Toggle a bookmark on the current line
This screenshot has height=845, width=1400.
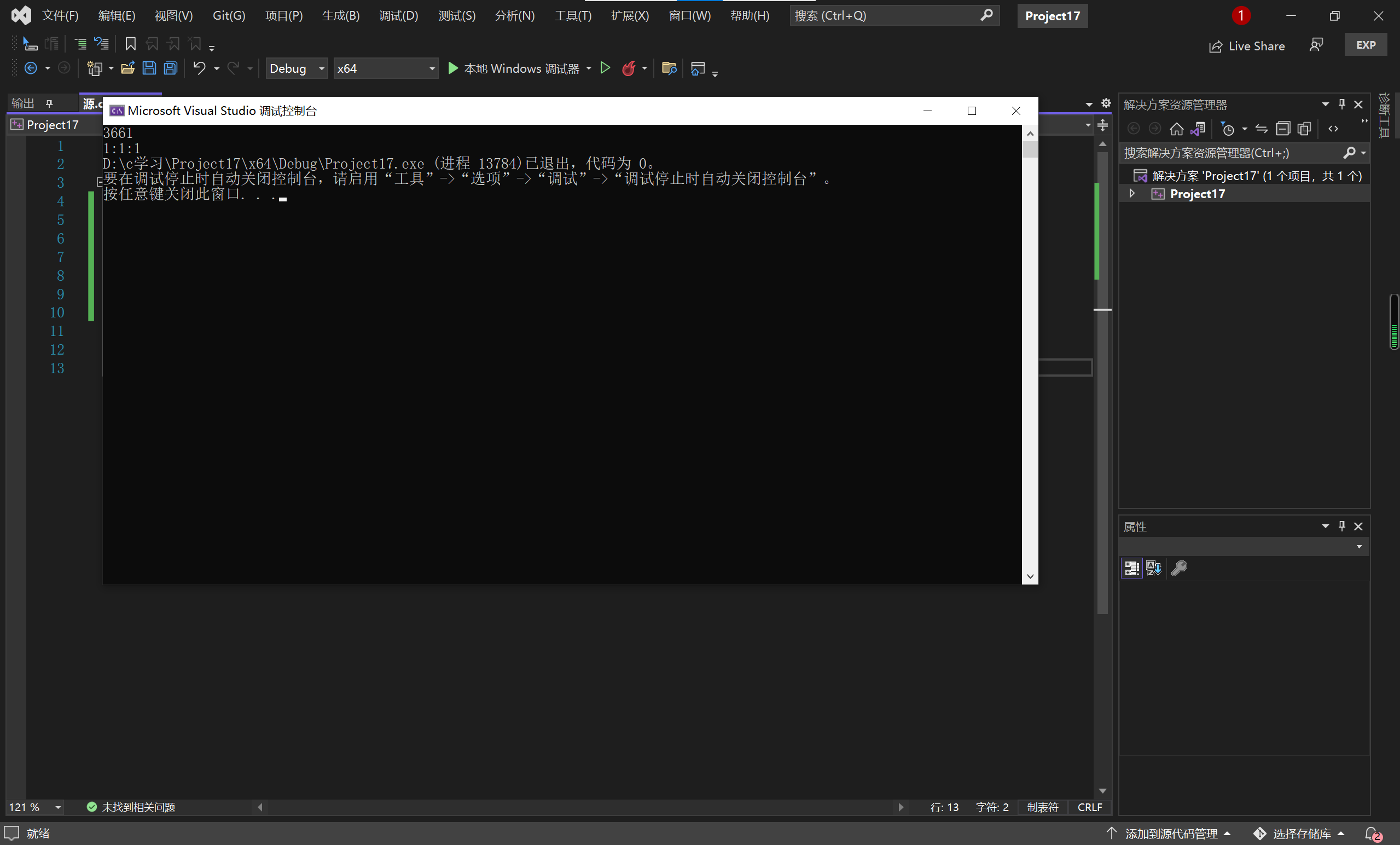pyautogui.click(x=131, y=44)
